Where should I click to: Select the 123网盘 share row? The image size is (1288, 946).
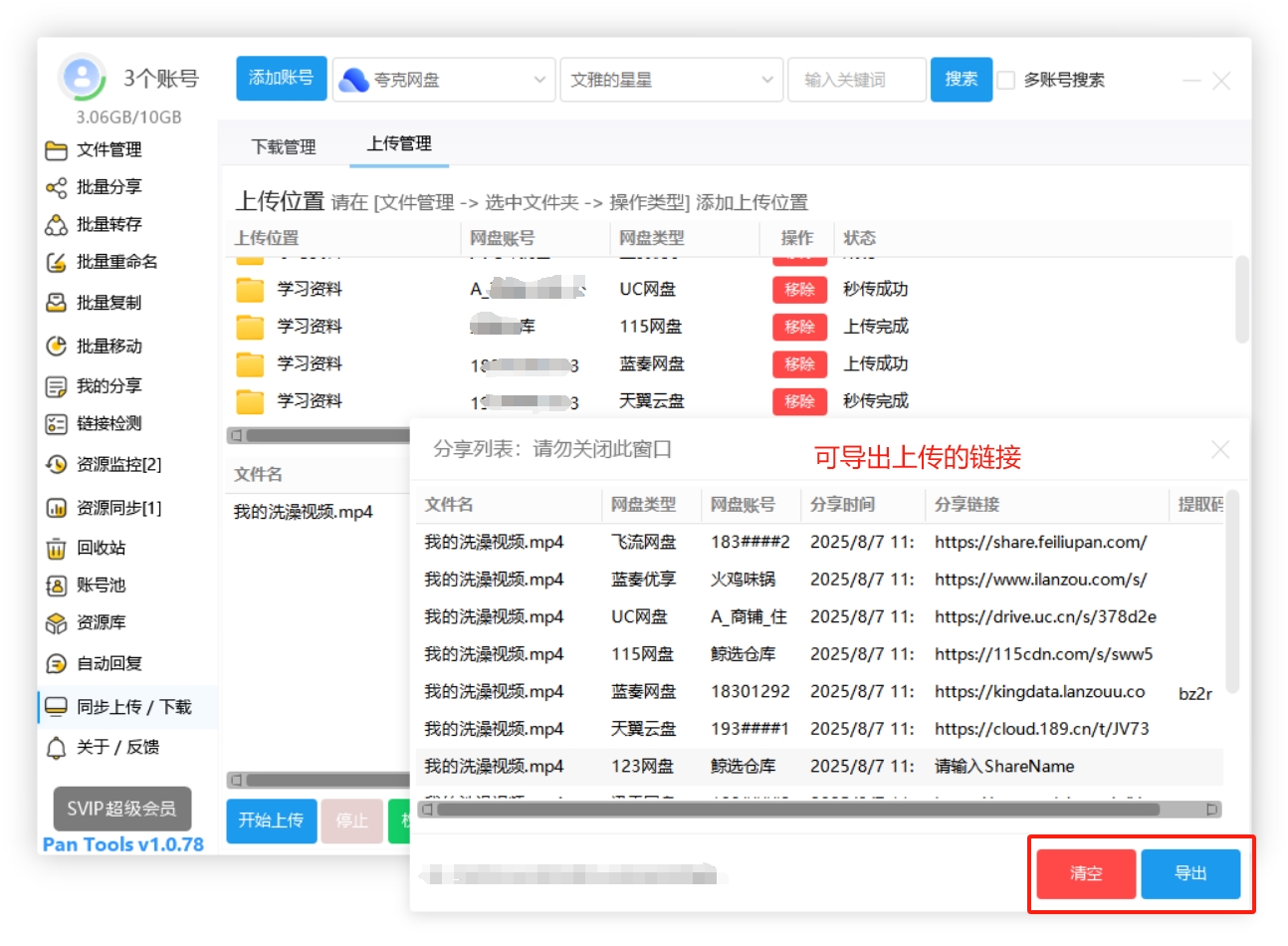(819, 767)
